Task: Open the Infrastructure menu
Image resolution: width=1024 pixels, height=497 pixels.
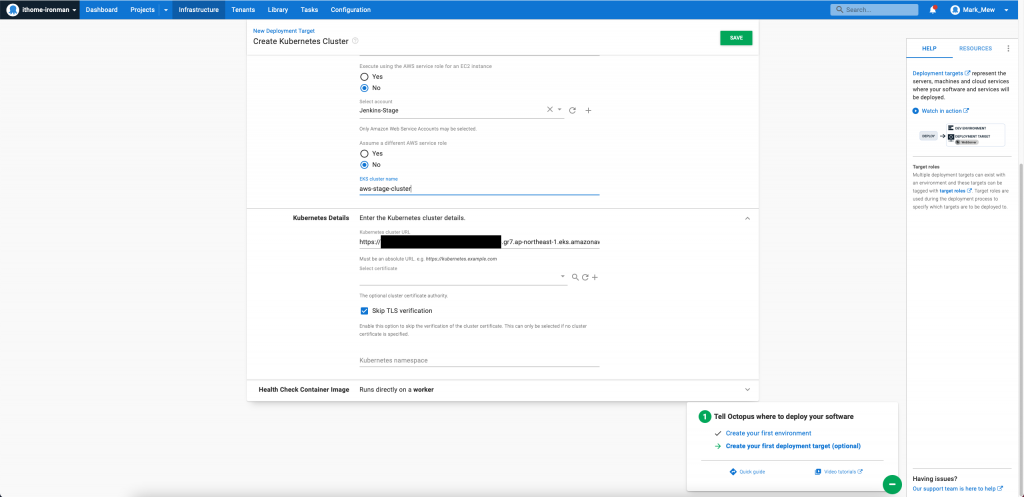Action: 199,10
